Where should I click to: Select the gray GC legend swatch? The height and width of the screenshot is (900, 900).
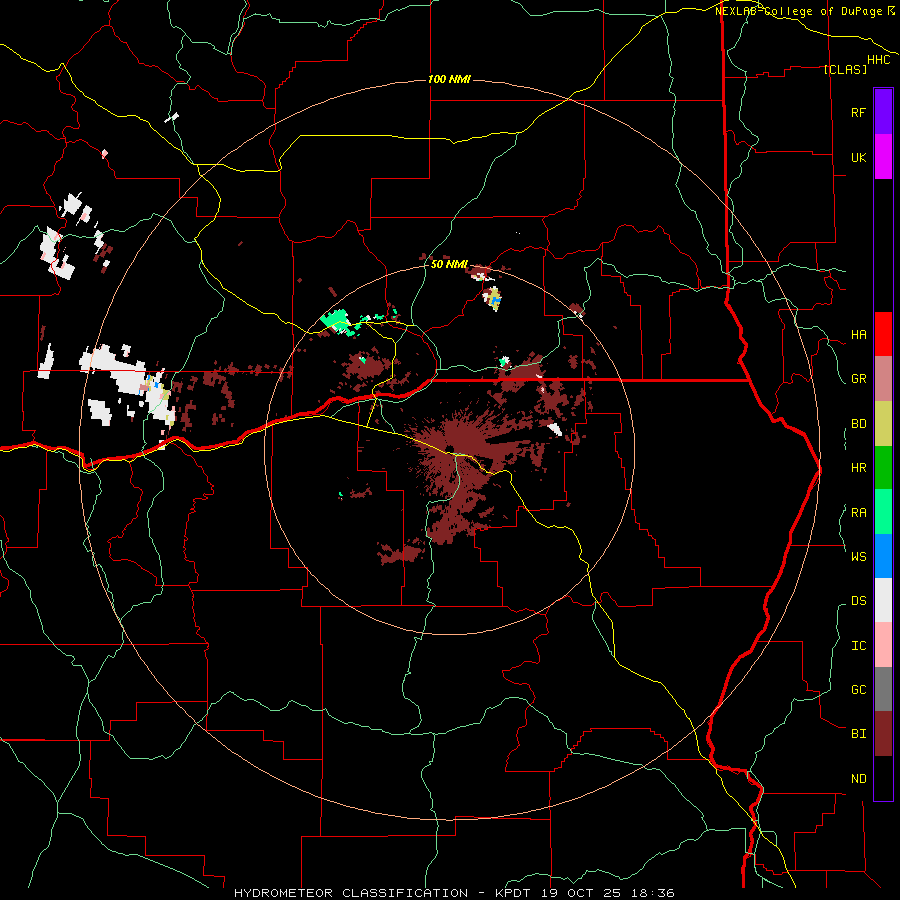[x=883, y=689]
